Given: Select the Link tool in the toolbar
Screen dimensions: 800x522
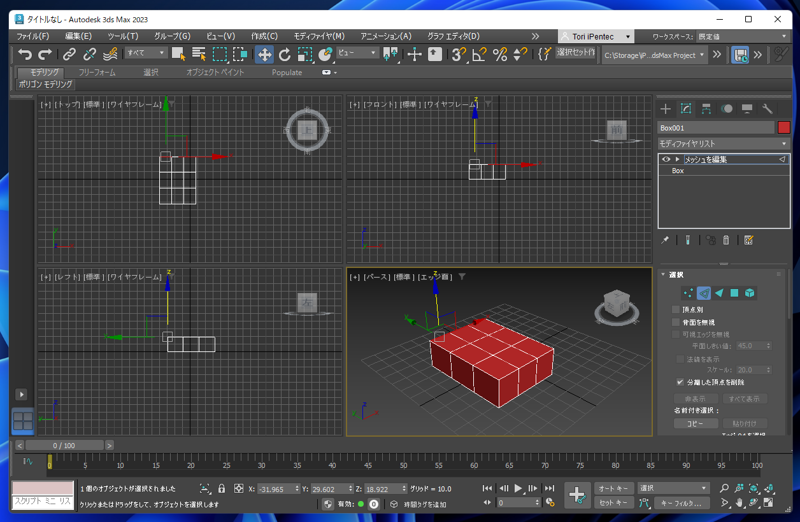Looking at the screenshot, I should [x=69, y=54].
